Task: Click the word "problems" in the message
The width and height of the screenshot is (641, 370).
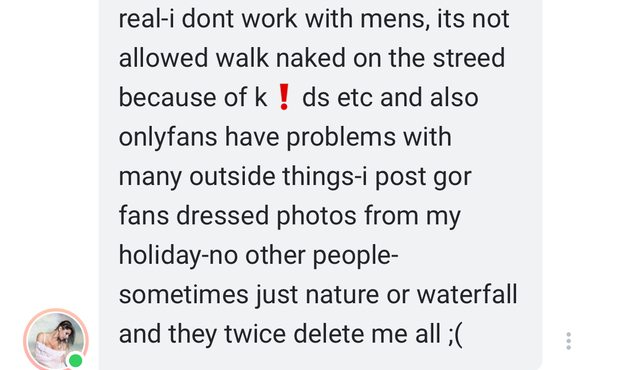Action: tap(341, 137)
